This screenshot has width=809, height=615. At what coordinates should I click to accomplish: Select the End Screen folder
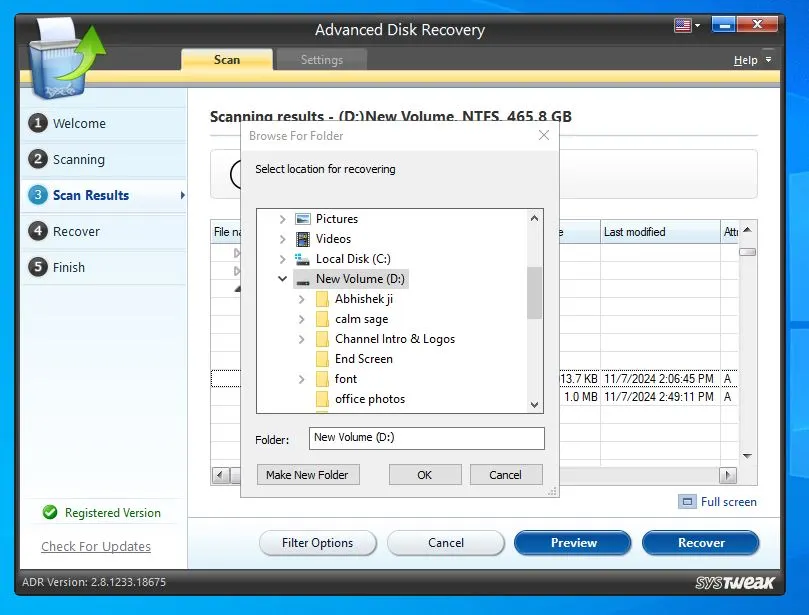click(363, 359)
